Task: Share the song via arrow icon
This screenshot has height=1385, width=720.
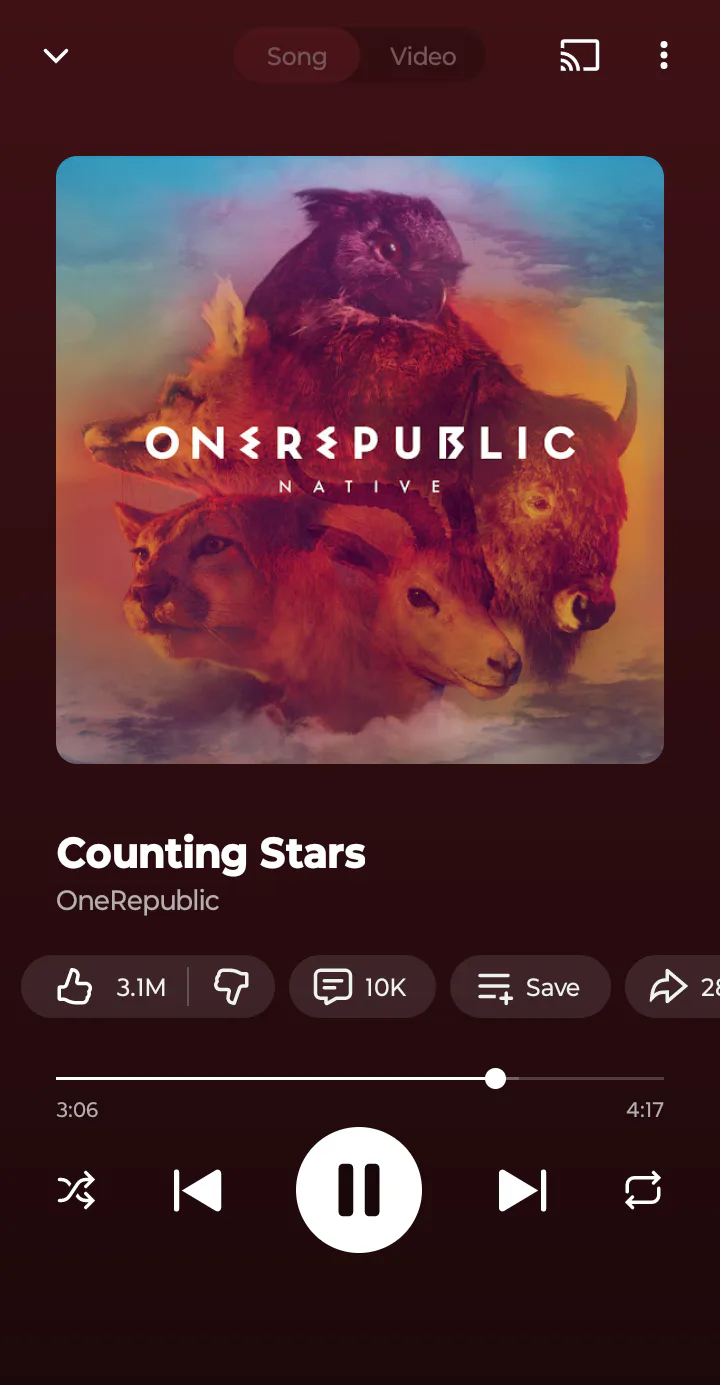Action: 674,988
